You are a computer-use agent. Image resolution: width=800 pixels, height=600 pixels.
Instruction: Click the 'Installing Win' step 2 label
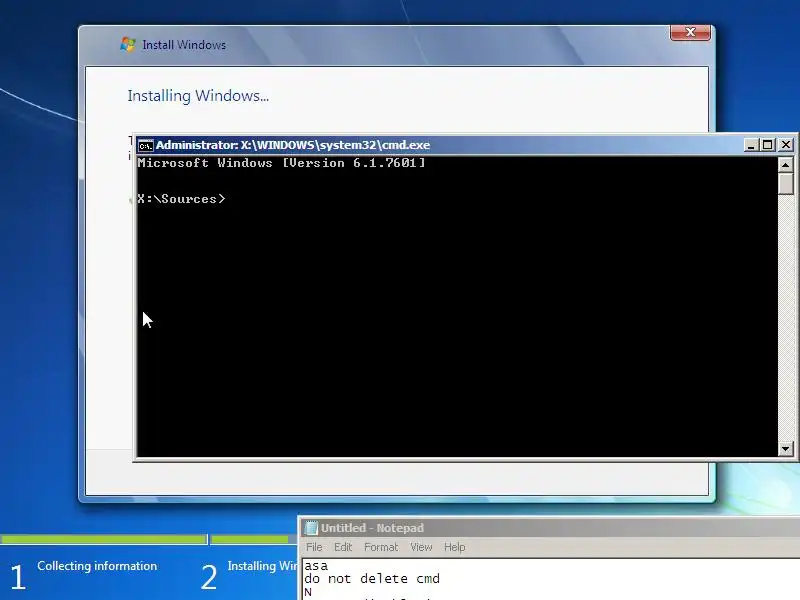click(x=262, y=566)
